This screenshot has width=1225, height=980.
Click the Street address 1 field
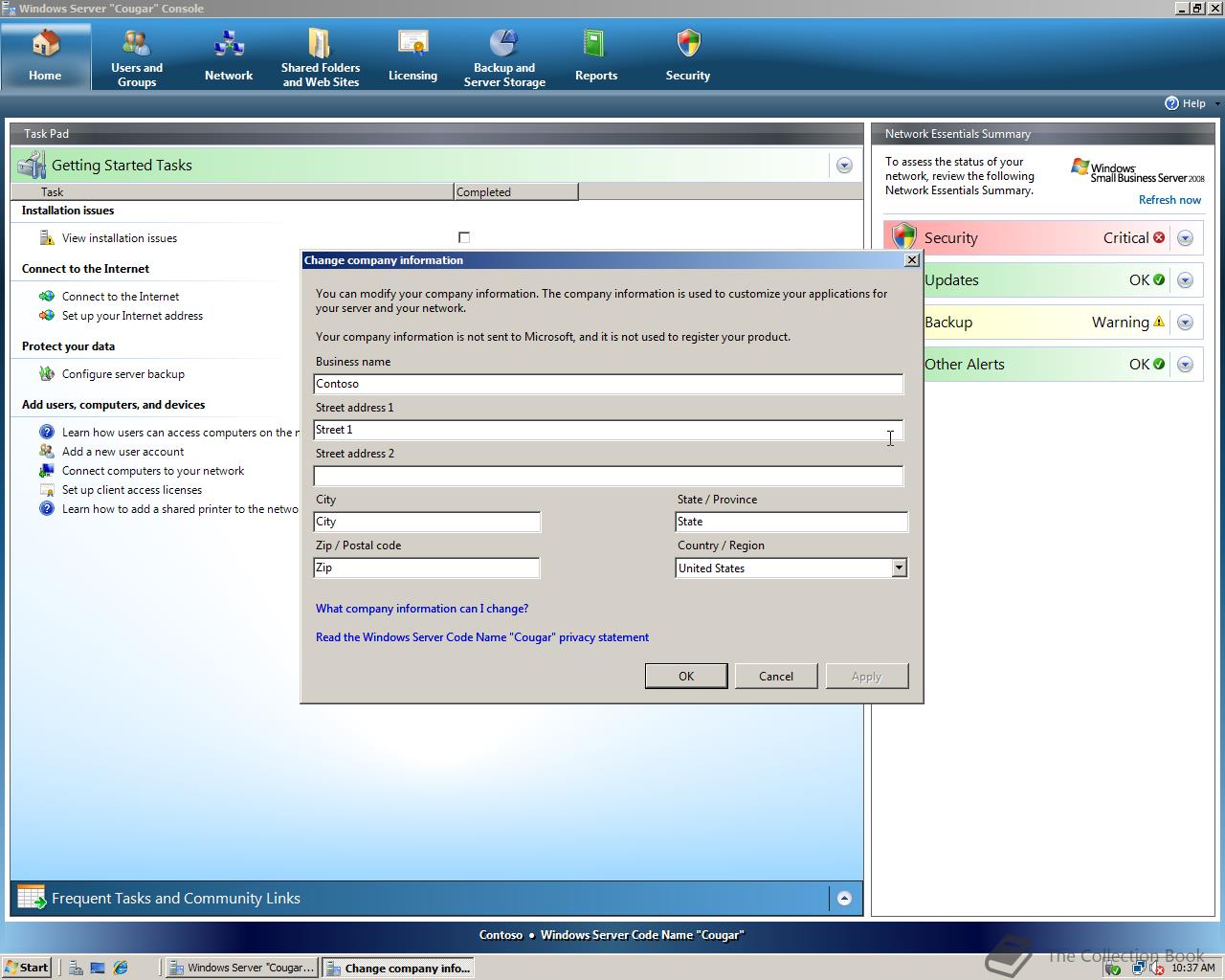coord(609,430)
